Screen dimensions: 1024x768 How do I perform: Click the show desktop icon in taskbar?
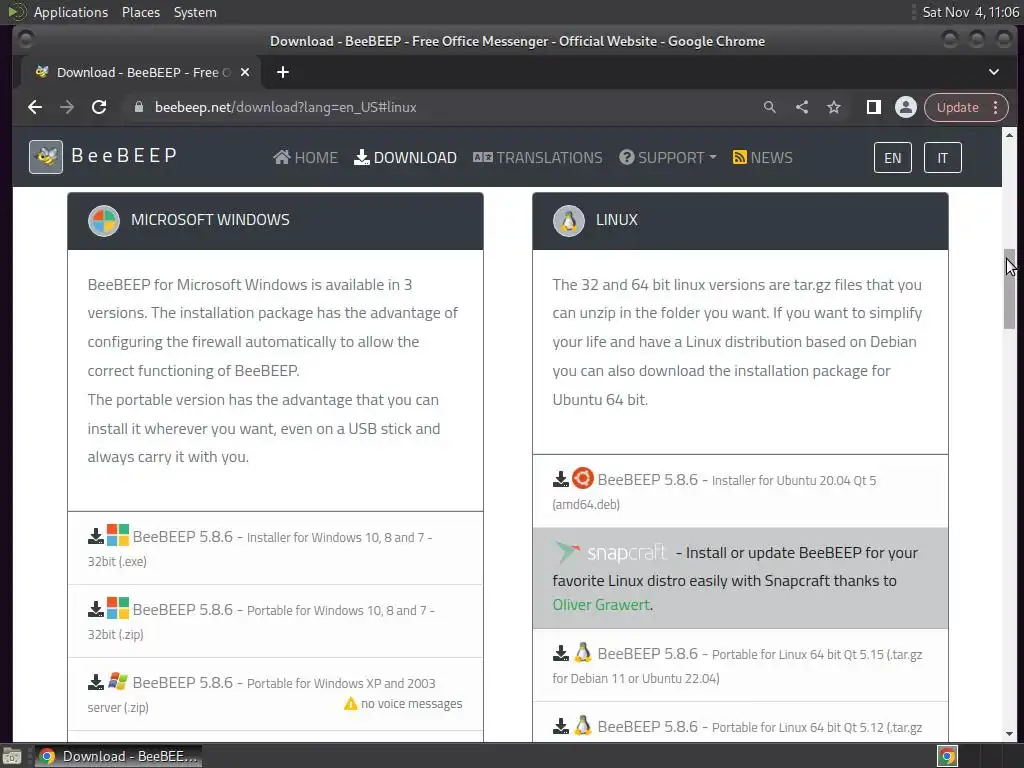click(x=12, y=756)
